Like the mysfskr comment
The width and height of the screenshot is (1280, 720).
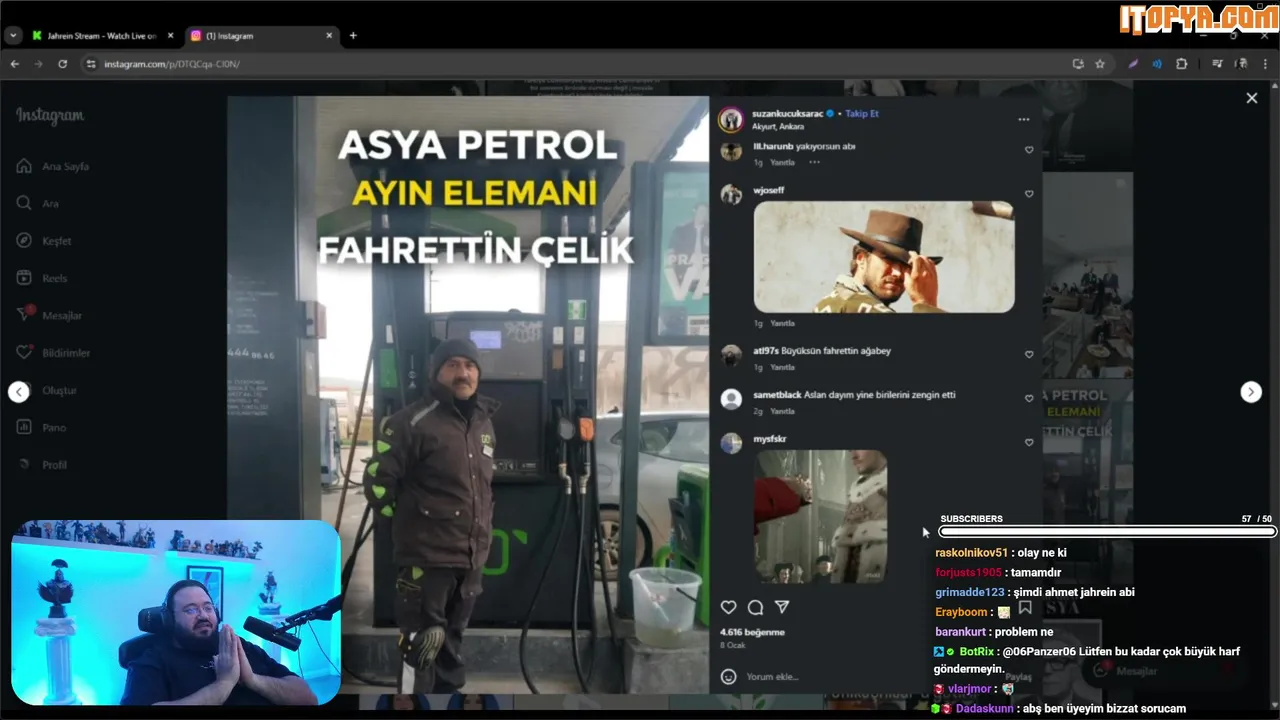click(1028, 442)
